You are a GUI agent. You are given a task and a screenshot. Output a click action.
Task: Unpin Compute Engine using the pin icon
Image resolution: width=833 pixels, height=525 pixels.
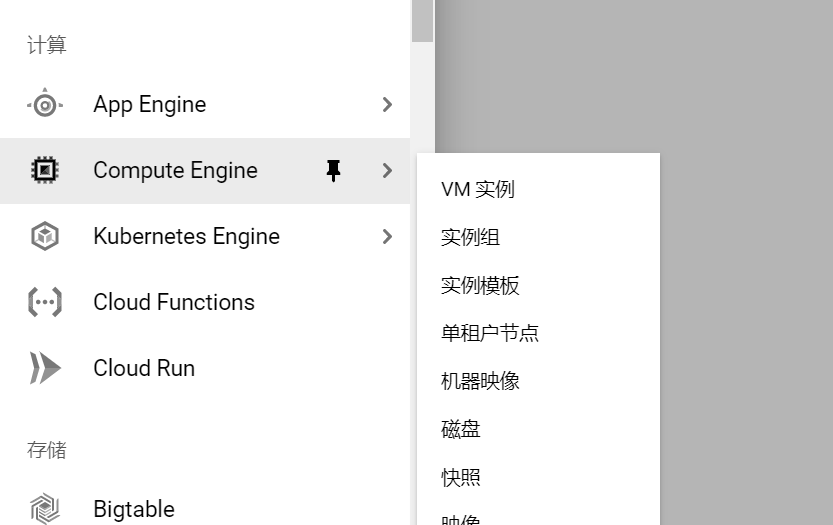(x=334, y=171)
